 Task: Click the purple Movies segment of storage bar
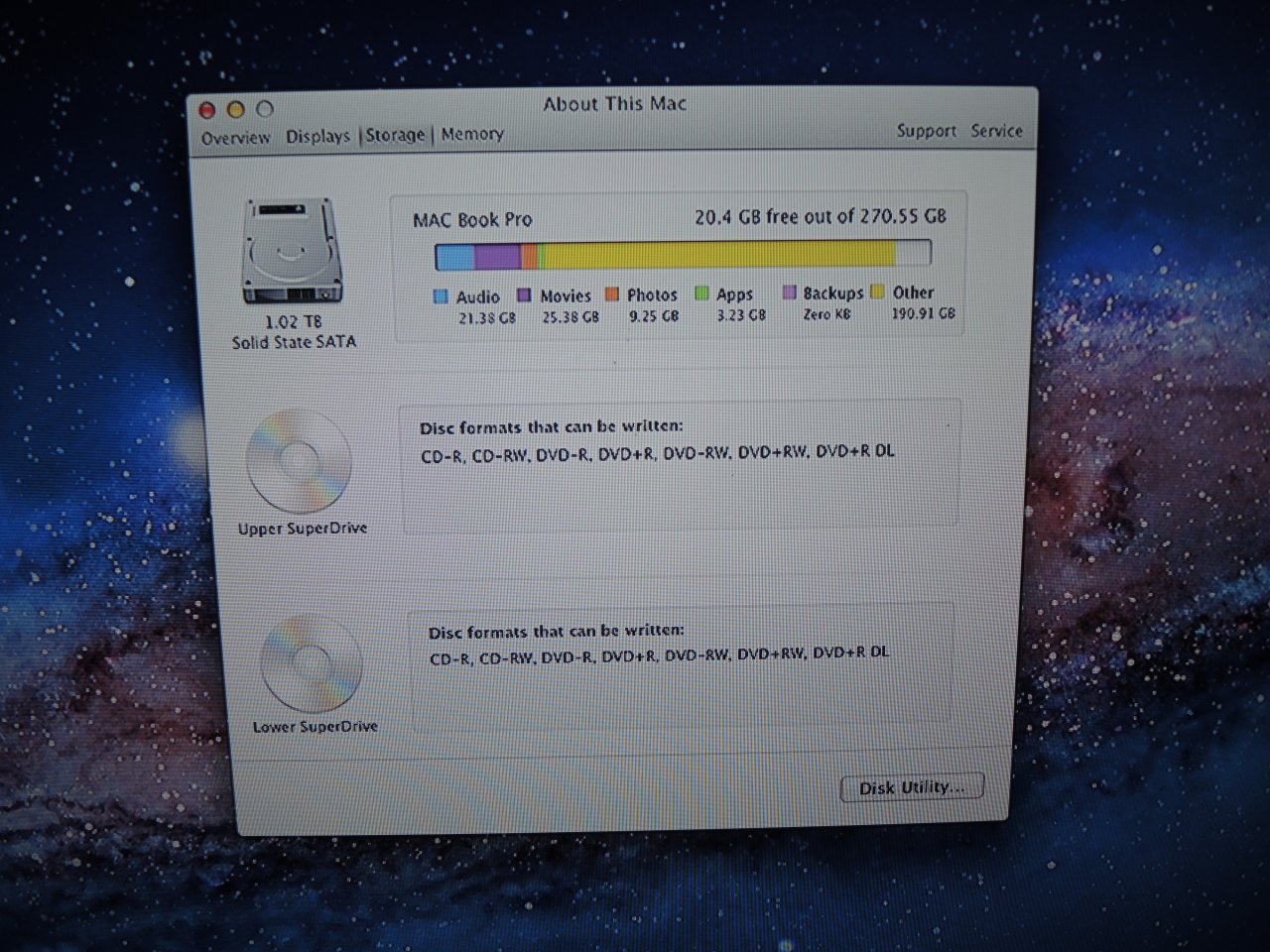click(x=497, y=256)
